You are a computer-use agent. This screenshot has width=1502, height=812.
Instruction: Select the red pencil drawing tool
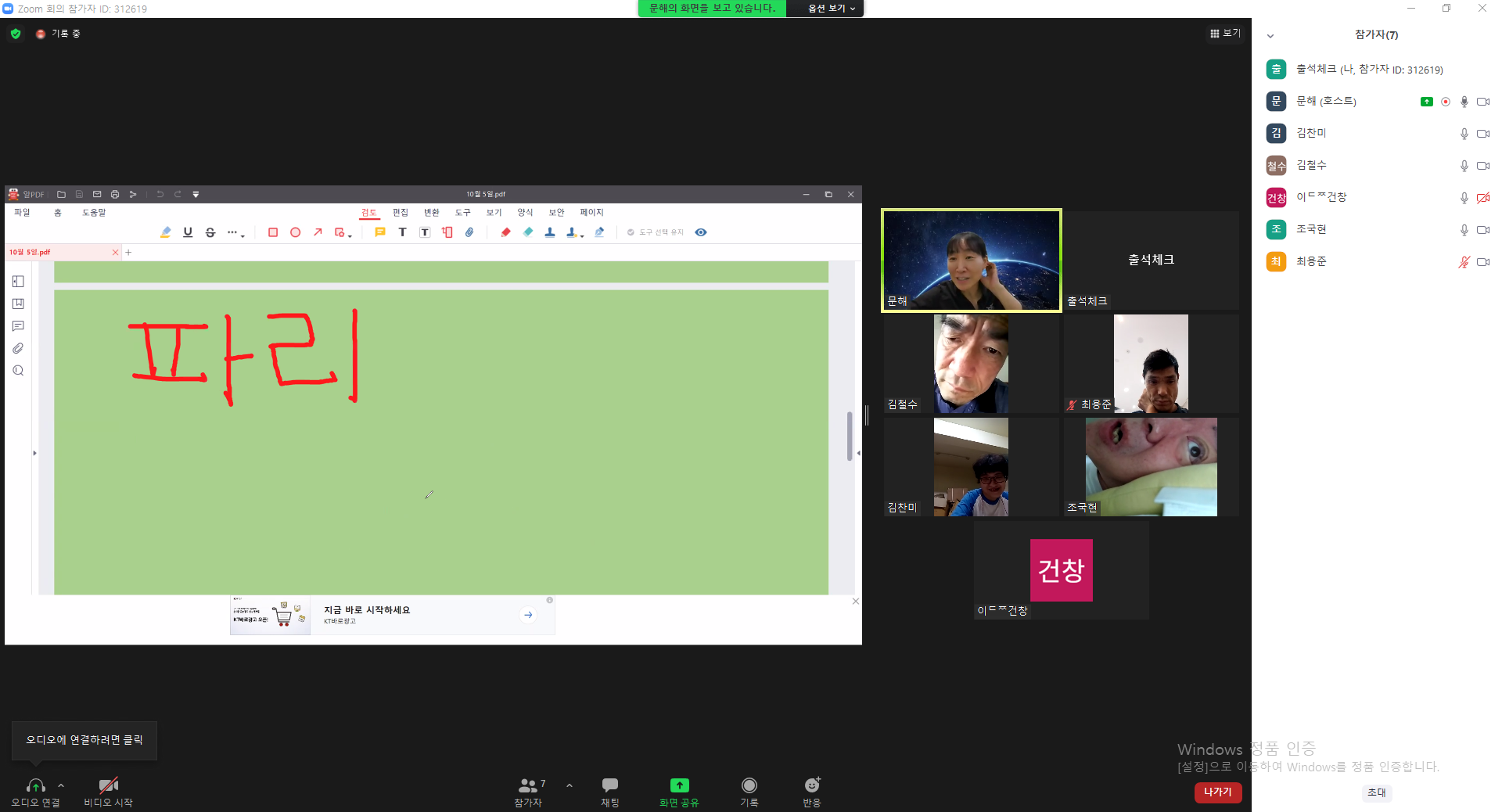[505, 232]
